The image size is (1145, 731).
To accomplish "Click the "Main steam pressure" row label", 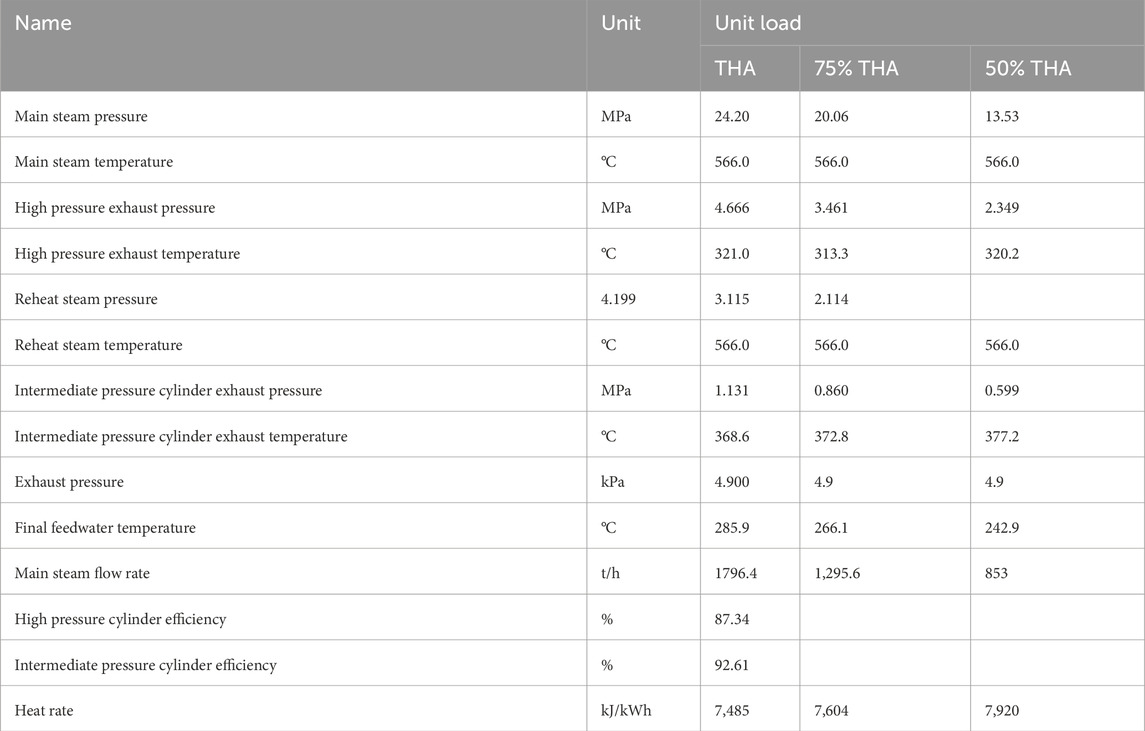I will [81, 116].
